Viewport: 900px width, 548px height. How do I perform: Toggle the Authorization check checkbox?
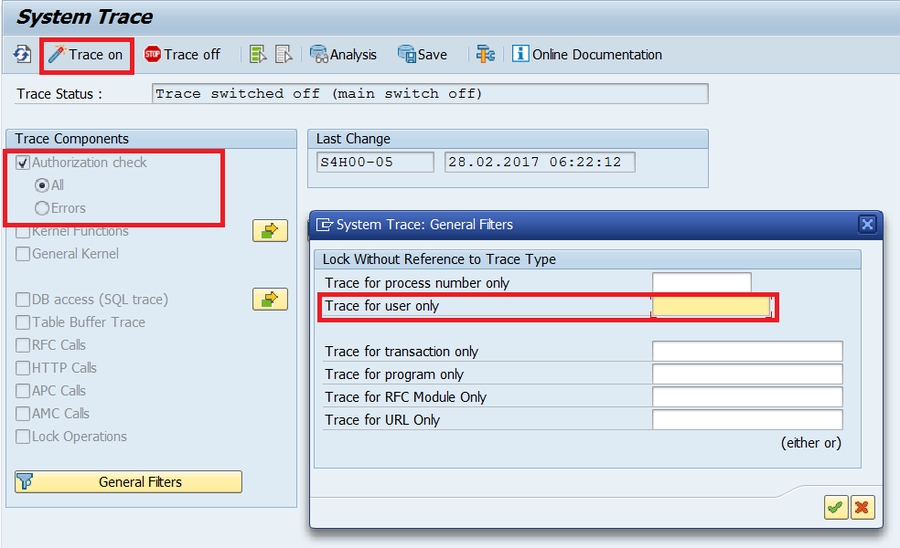pyautogui.click(x=23, y=162)
